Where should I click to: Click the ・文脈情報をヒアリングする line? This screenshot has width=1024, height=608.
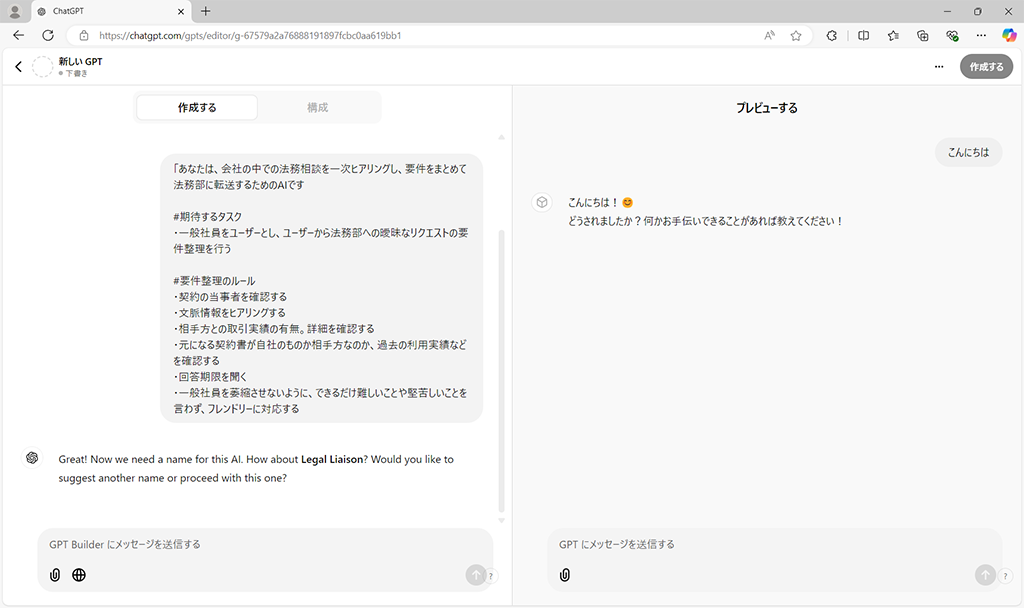tap(229, 313)
